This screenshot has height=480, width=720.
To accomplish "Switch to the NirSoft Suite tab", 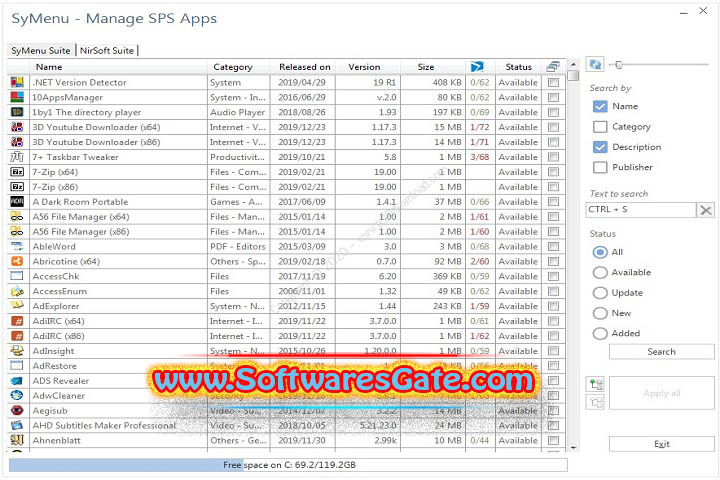I will pos(107,51).
